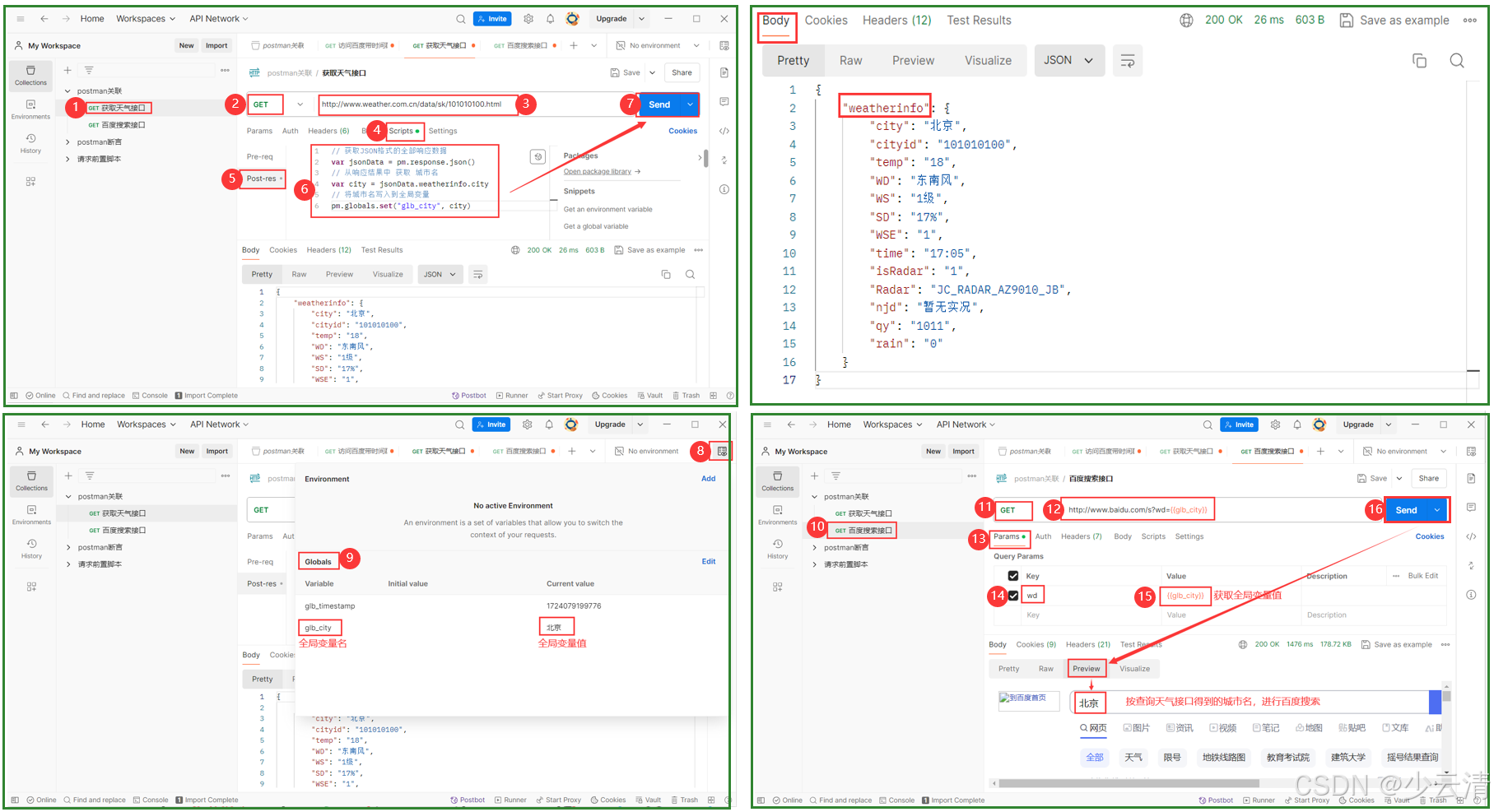Copy the response with the copy icon, weather window
The width and height of the screenshot is (1494, 812).
click(666, 275)
